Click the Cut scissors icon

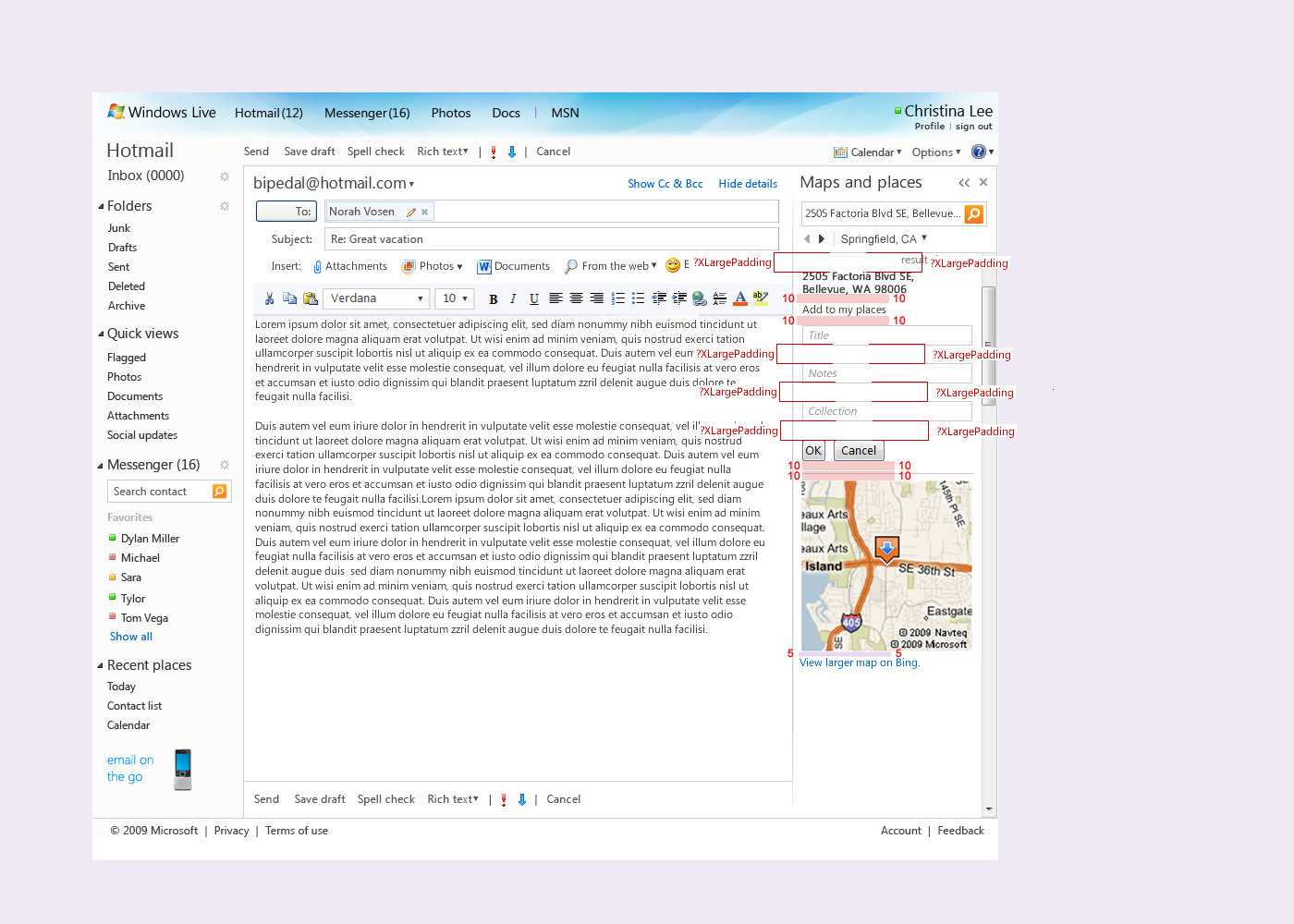[269, 298]
